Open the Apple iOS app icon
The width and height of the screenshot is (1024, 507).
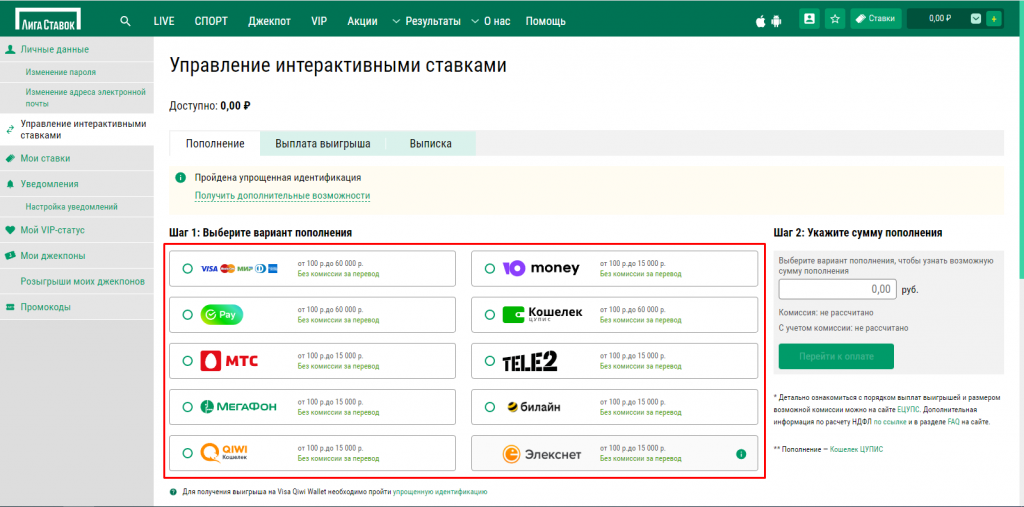762,19
